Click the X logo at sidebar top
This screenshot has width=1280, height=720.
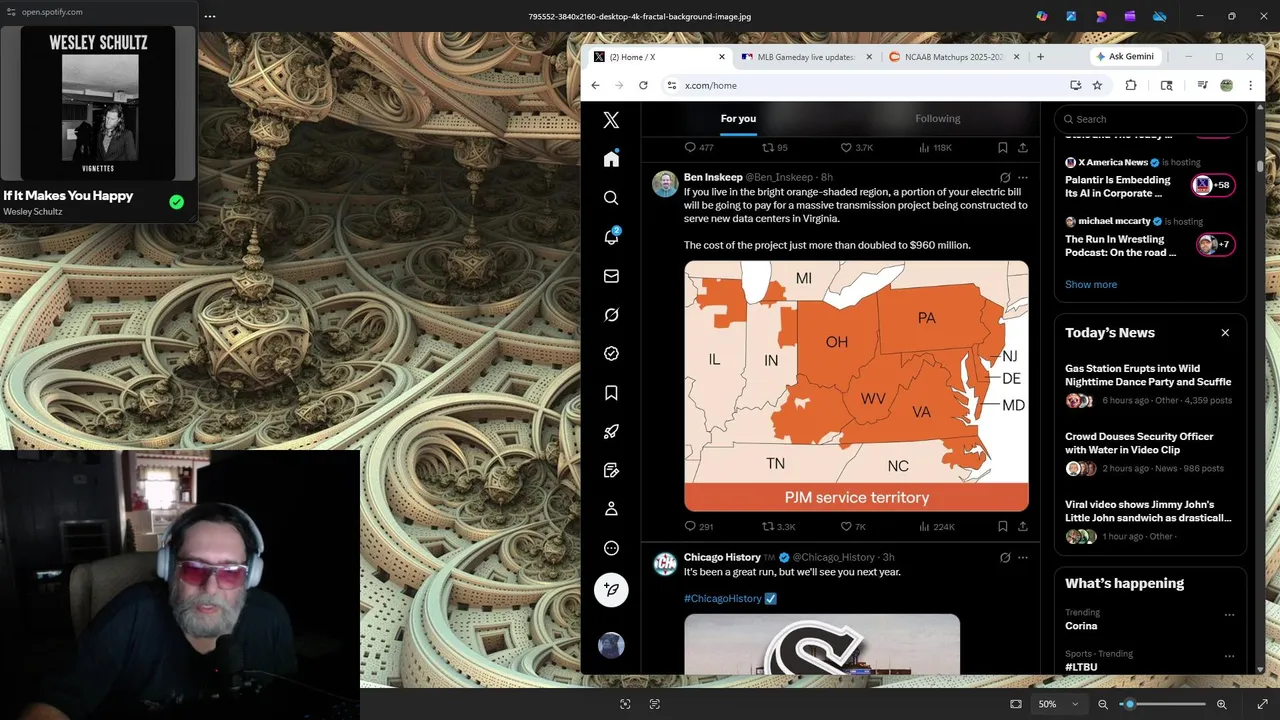611,120
